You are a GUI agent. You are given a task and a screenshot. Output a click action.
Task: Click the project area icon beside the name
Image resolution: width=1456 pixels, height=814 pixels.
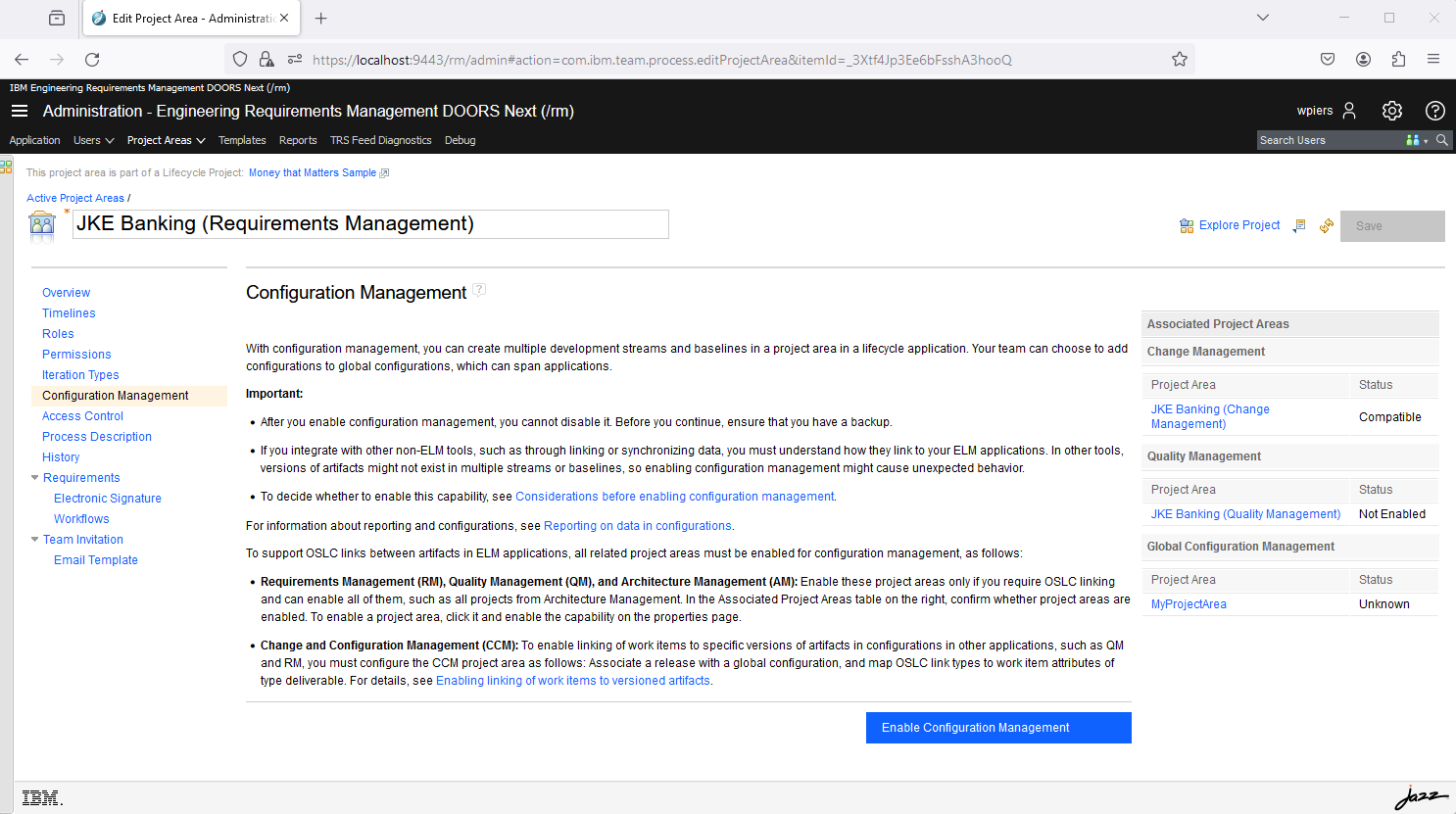coord(42,226)
